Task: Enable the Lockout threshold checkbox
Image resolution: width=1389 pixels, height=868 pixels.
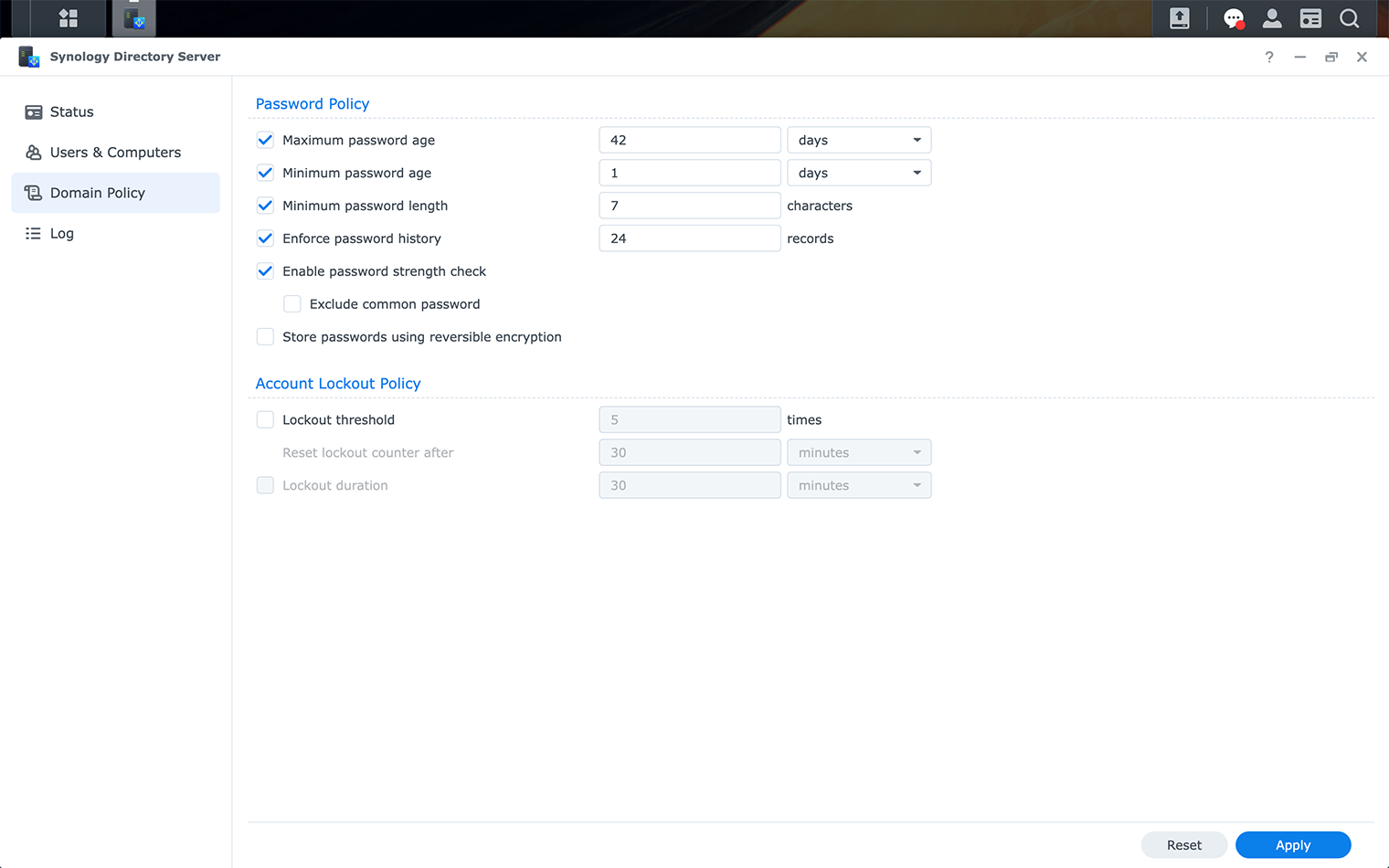Action: pos(265,419)
